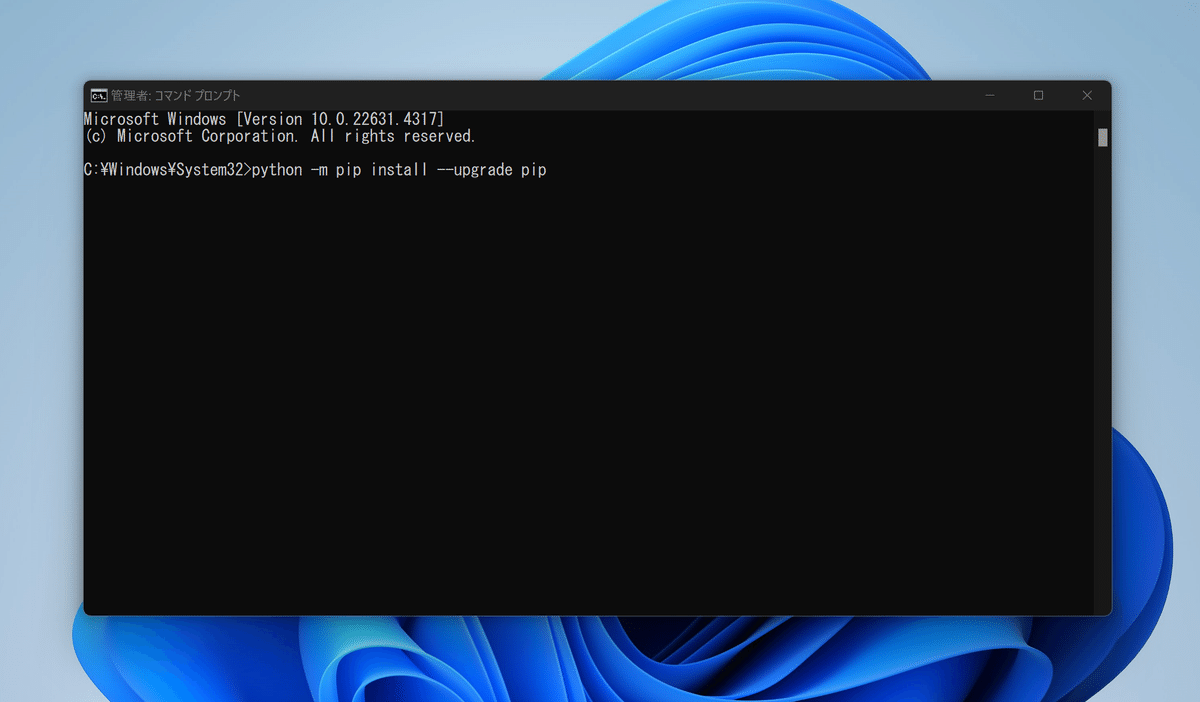The width and height of the screenshot is (1200, 702).
Task: Click the Microsoft Corporation copyright line
Action: (280, 136)
